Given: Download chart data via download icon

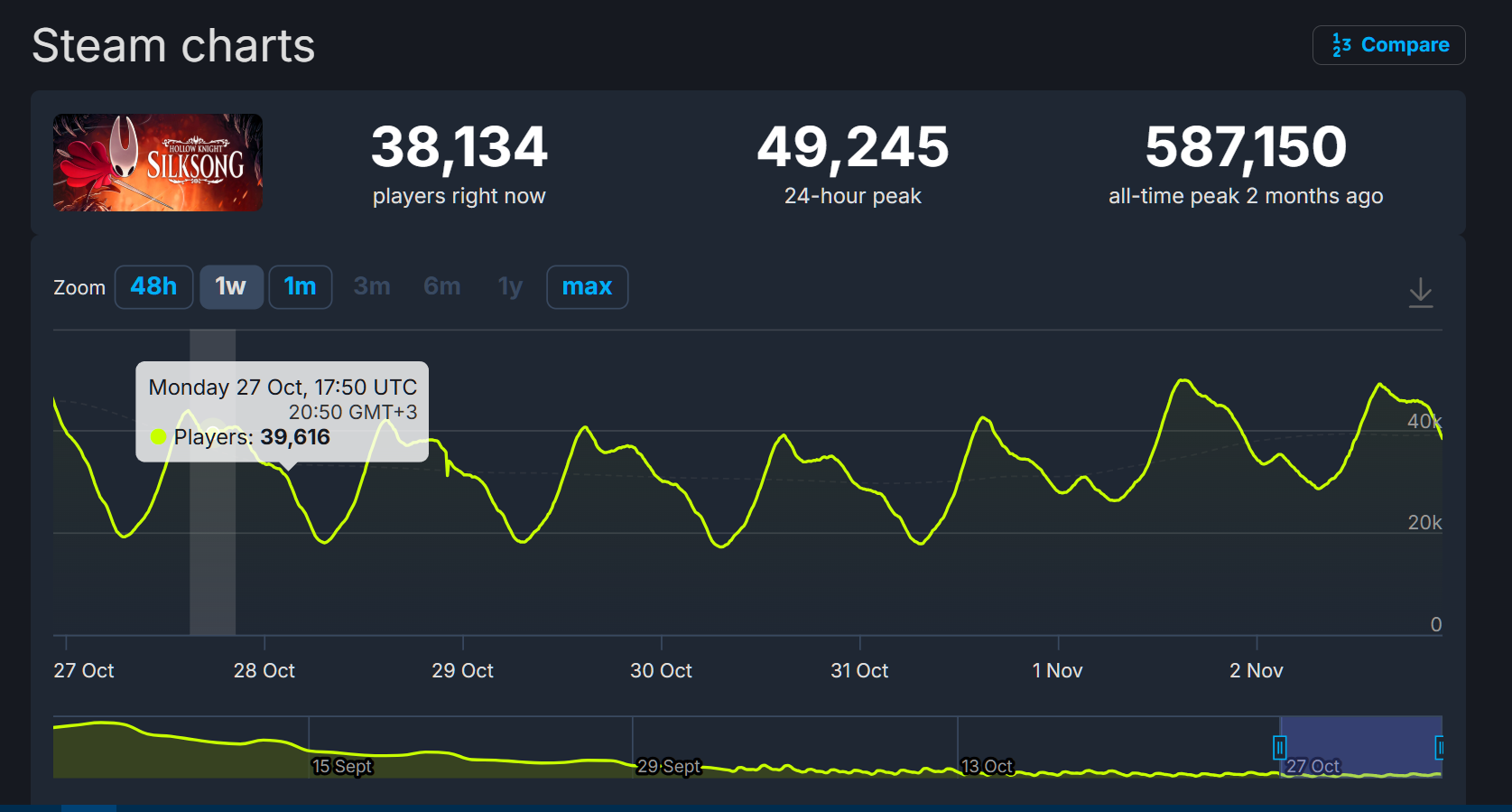Looking at the screenshot, I should pyautogui.click(x=1421, y=293).
